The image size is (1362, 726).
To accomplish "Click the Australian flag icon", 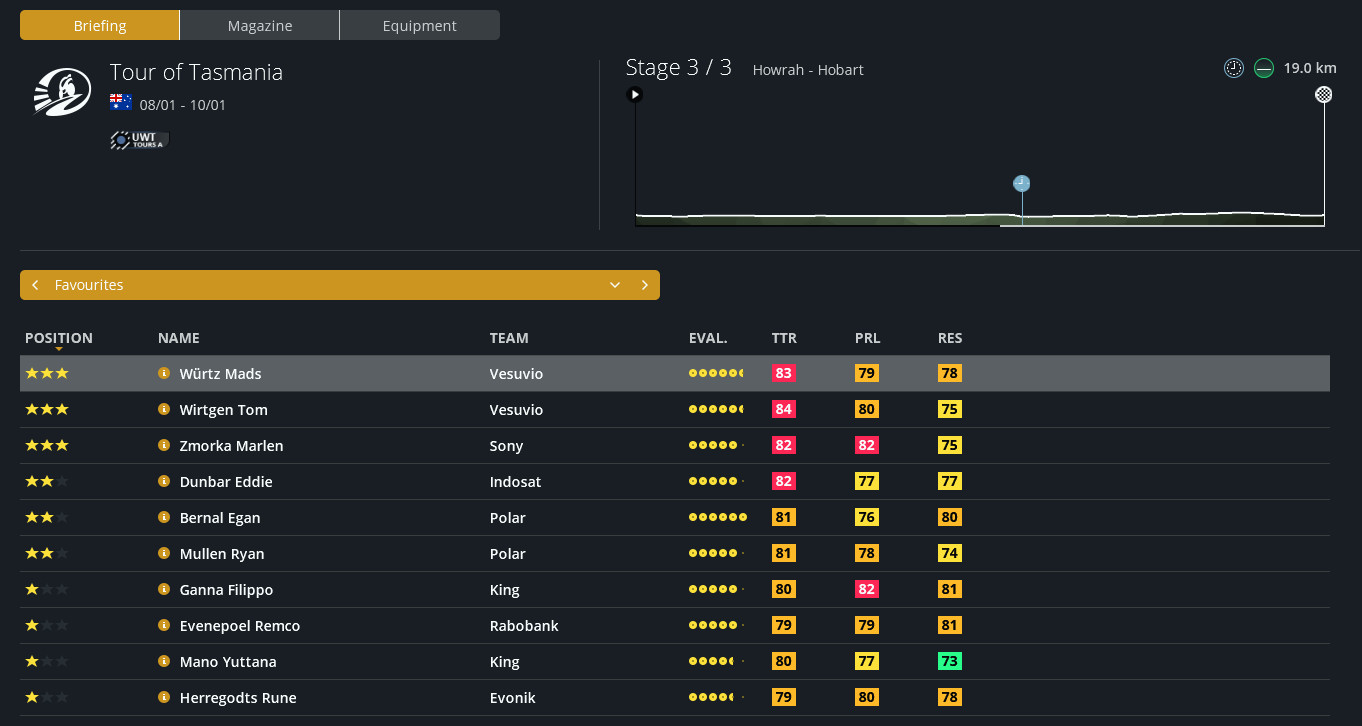I will point(121,103).
